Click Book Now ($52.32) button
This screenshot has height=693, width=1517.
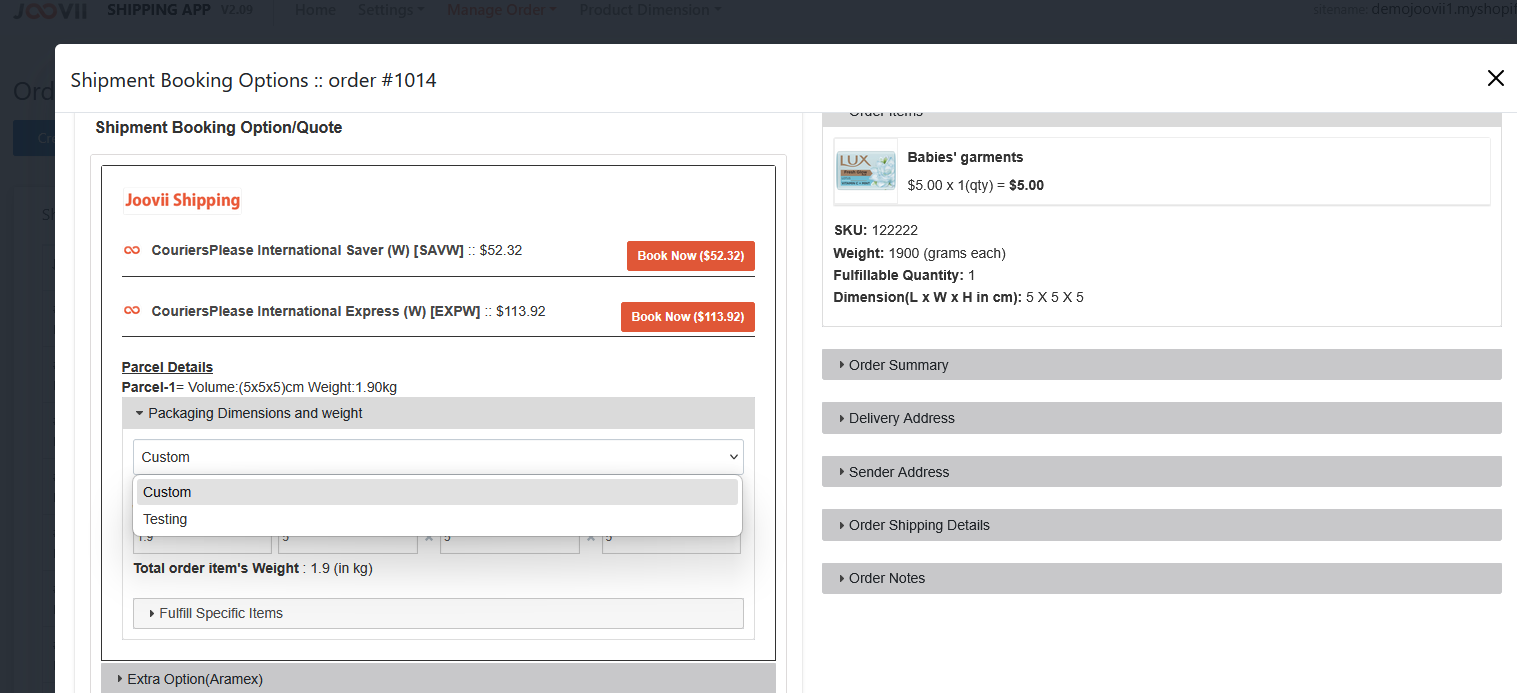click(x=691, y=256)
